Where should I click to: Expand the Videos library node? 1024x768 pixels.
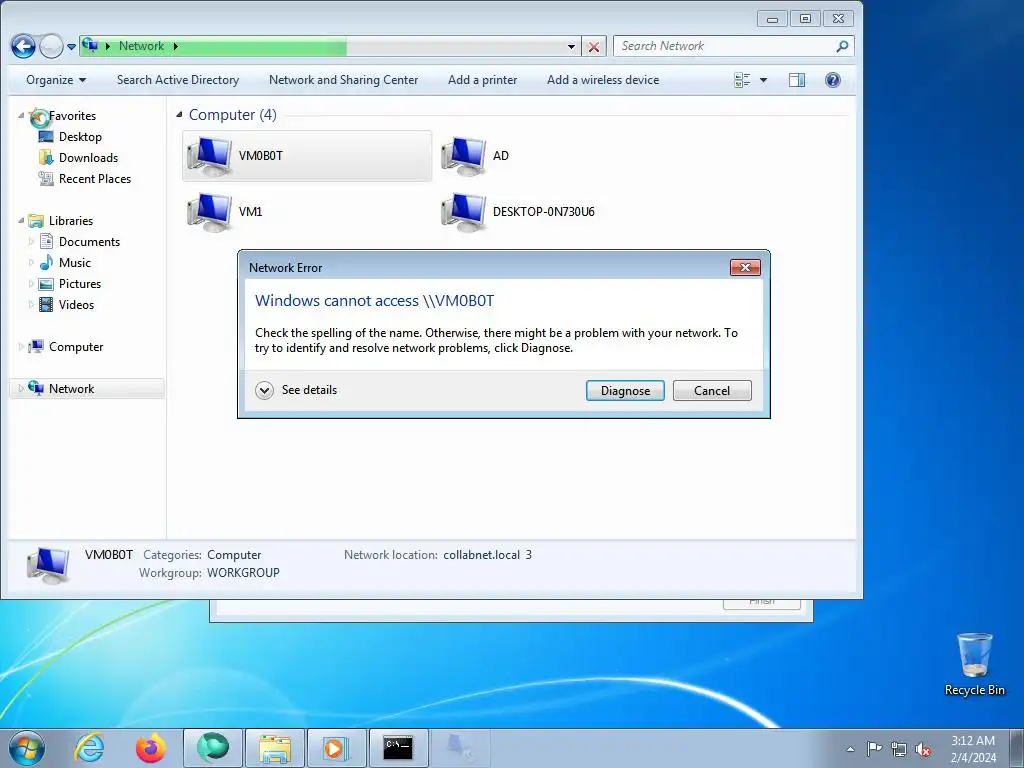pos(31,304)
